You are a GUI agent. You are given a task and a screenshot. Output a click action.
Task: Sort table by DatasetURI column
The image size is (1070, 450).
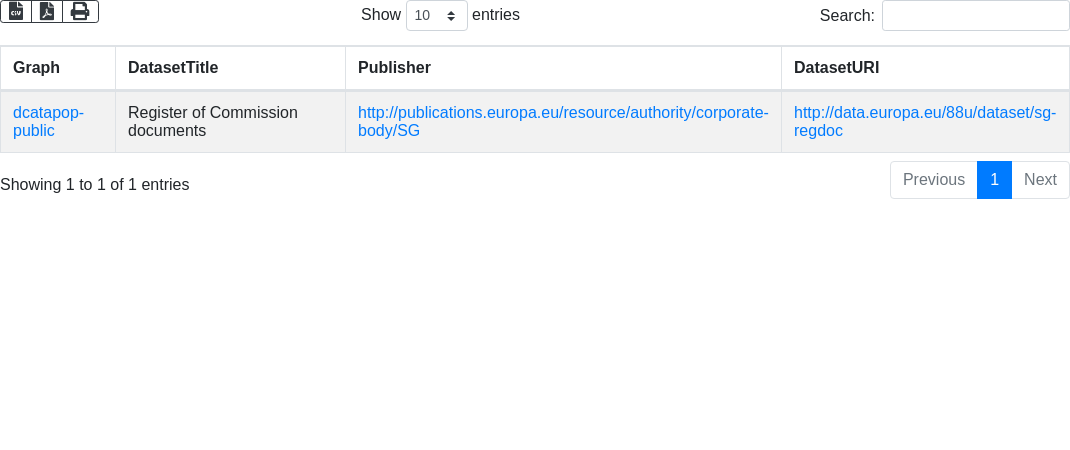click(x=836, y=68)
